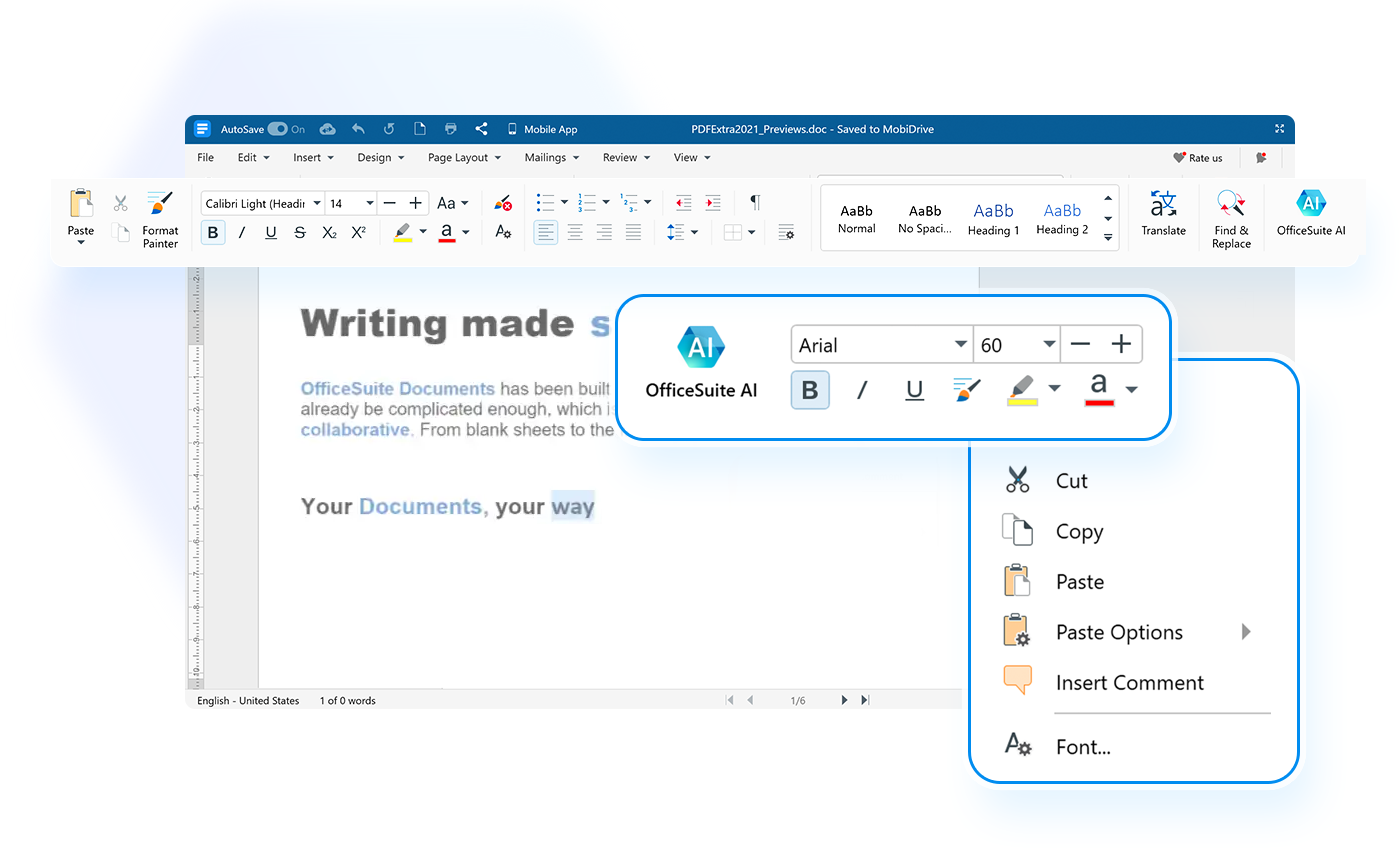Open OfficeSuite AI from the floating toolbar
The image size is (1400, 862).
[x=701, y=362]
